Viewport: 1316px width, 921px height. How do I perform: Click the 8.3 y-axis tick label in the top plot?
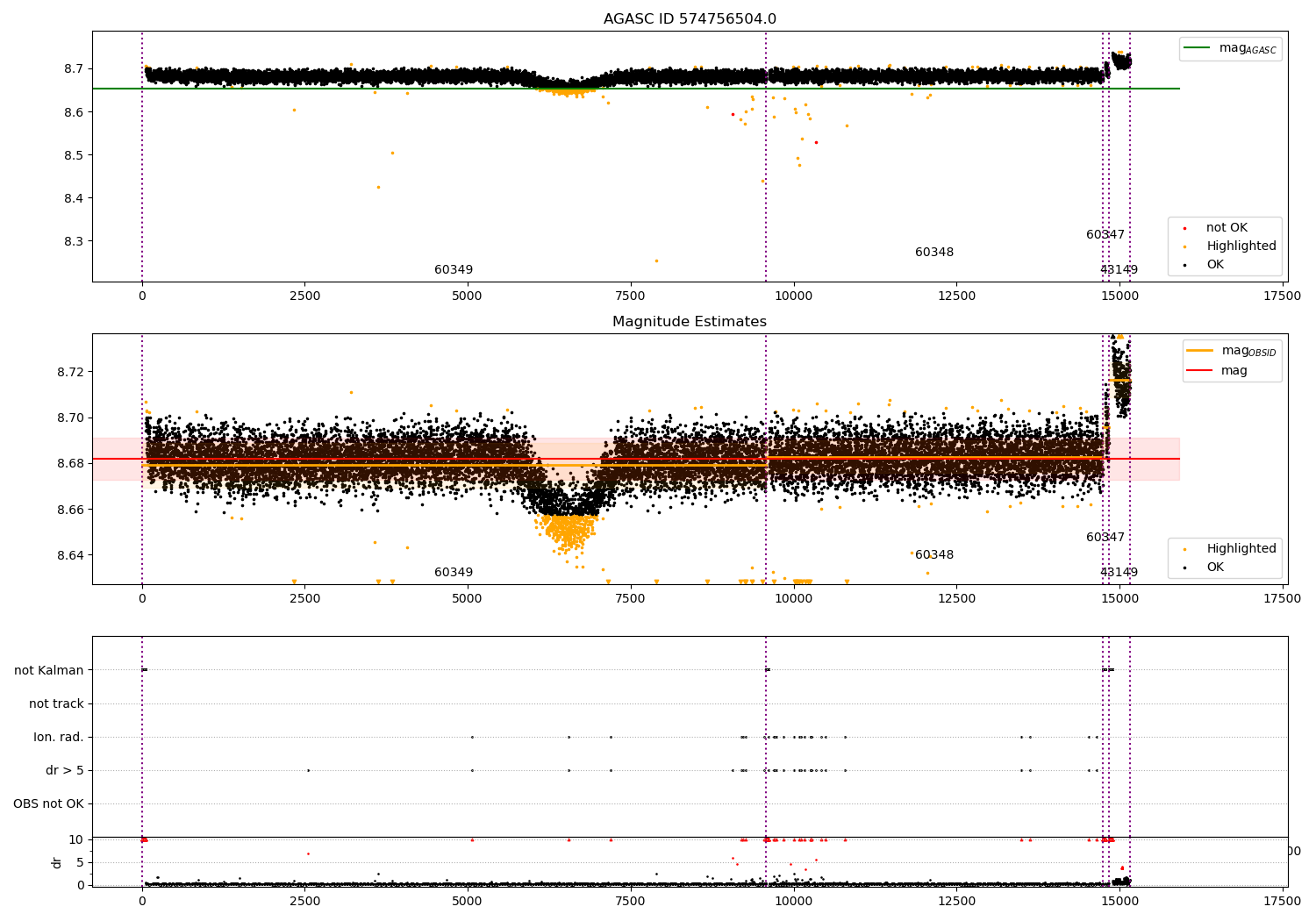point(74,241)
